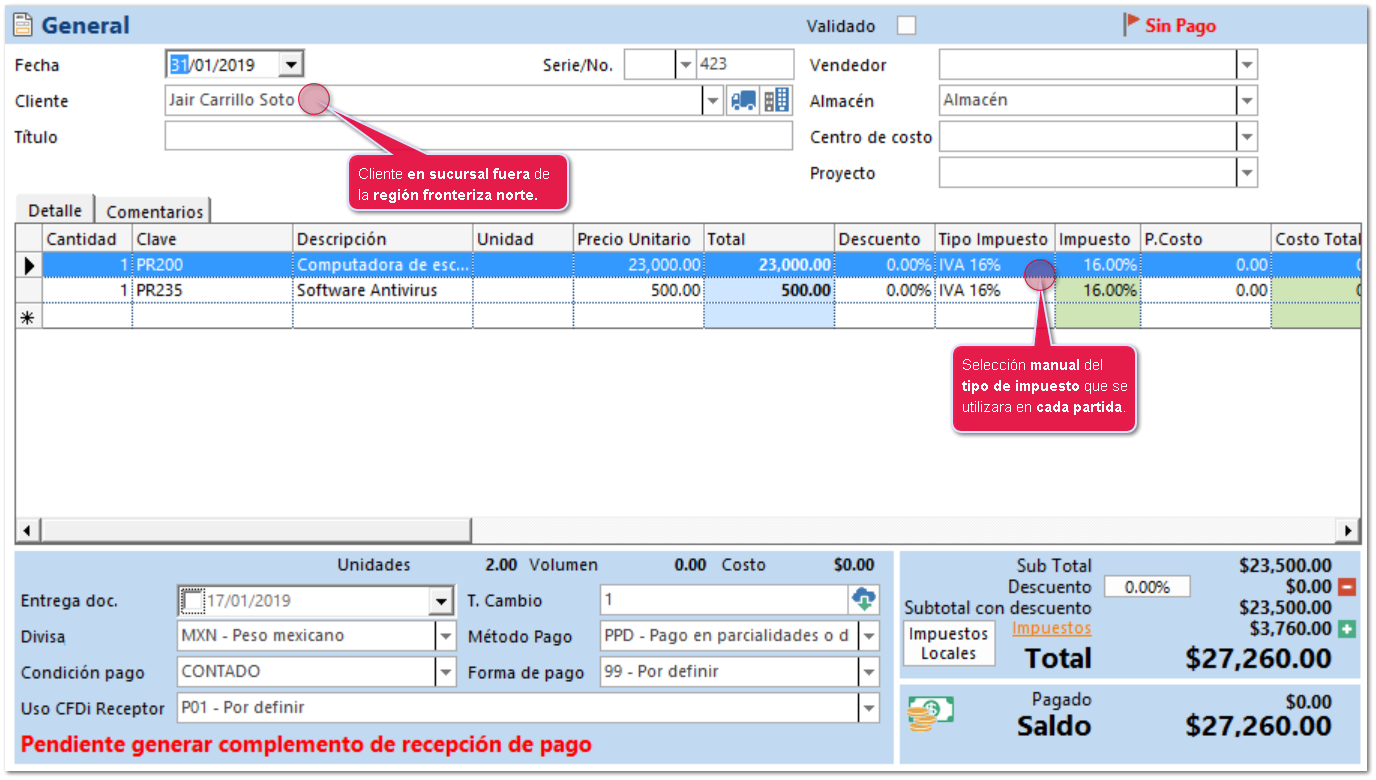Click the Impuestos Locales button
The width and height of the screenshot is (1376, 780).
click(949, 643)
